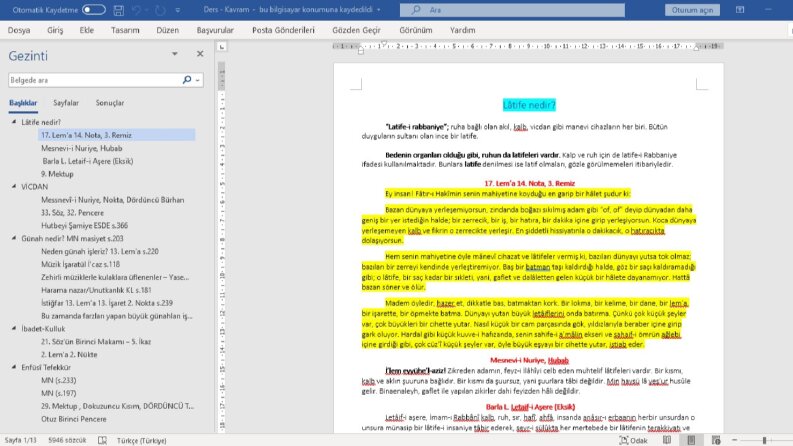Select the Sayfalar tab in Gezinti
The height and width of the screenshot is (446, 793).
pyautogui.click(x=66, y=103)
